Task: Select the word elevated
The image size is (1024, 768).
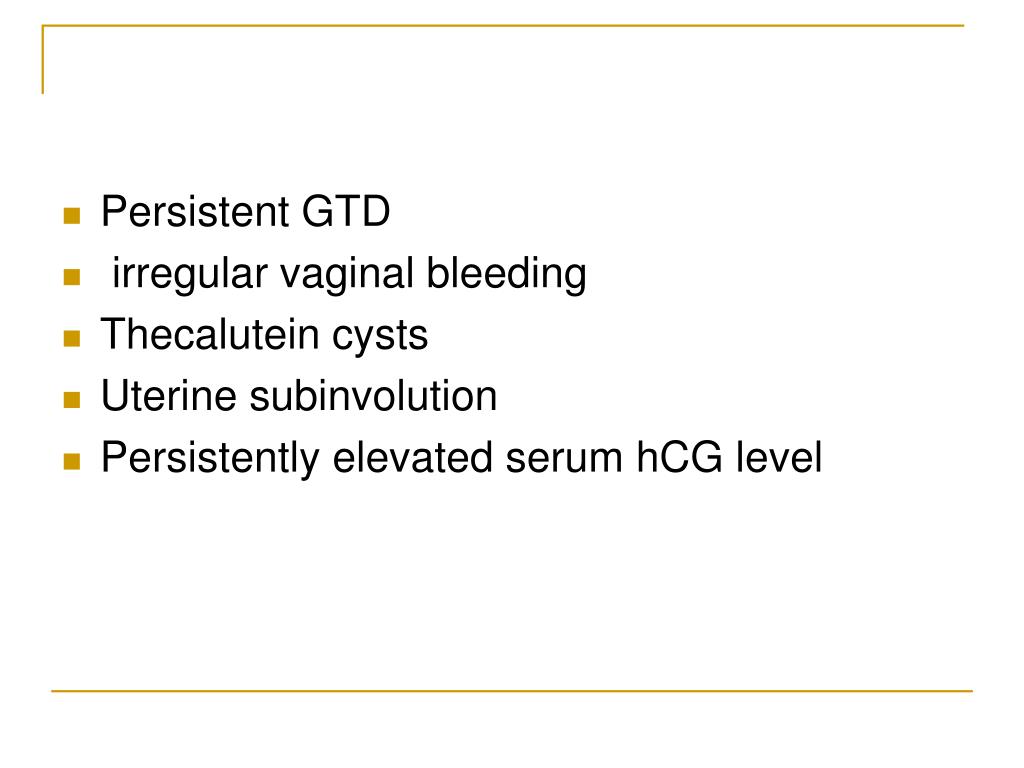Action: point(413,458)
